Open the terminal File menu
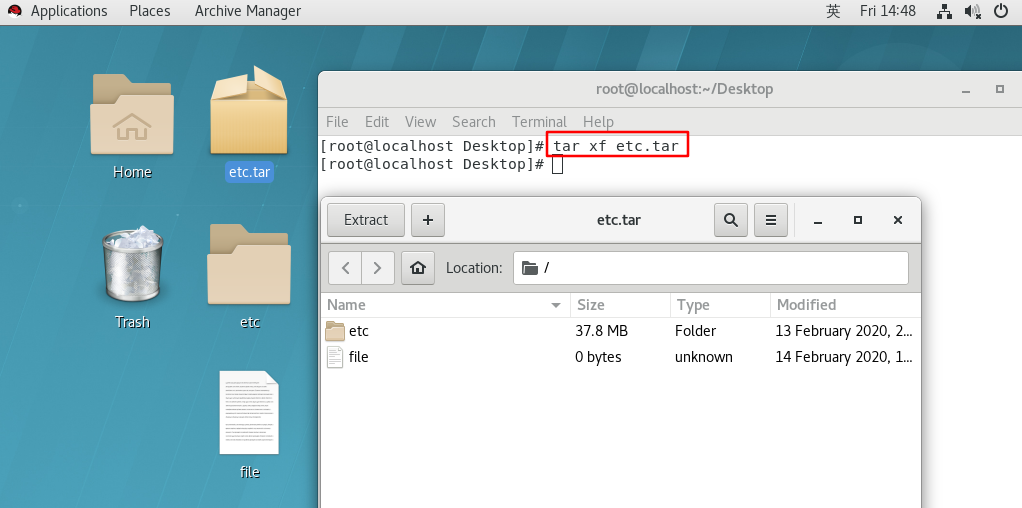 coord(337,122)
